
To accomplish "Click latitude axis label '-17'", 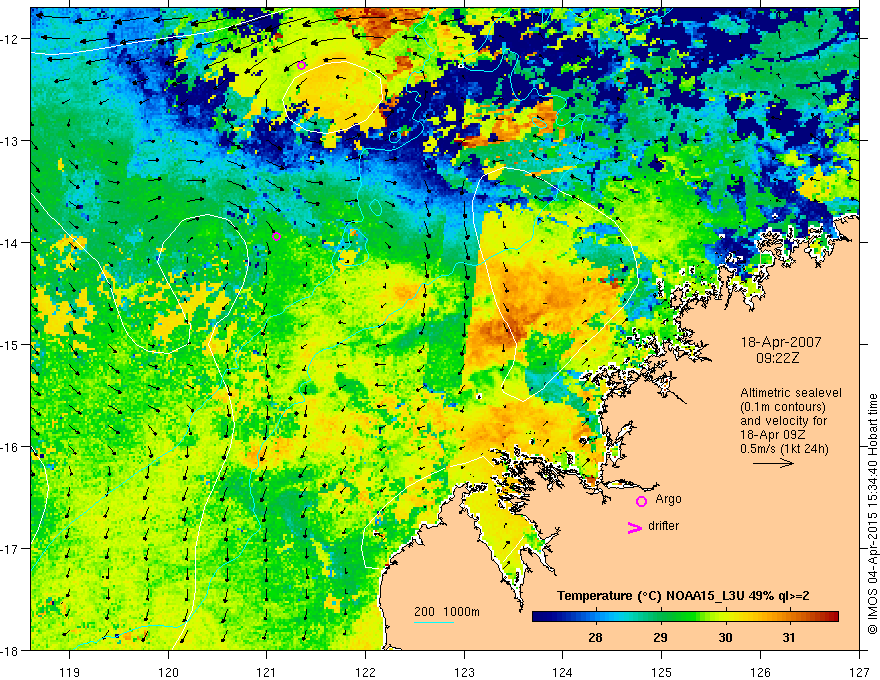I will pos(10,549).
